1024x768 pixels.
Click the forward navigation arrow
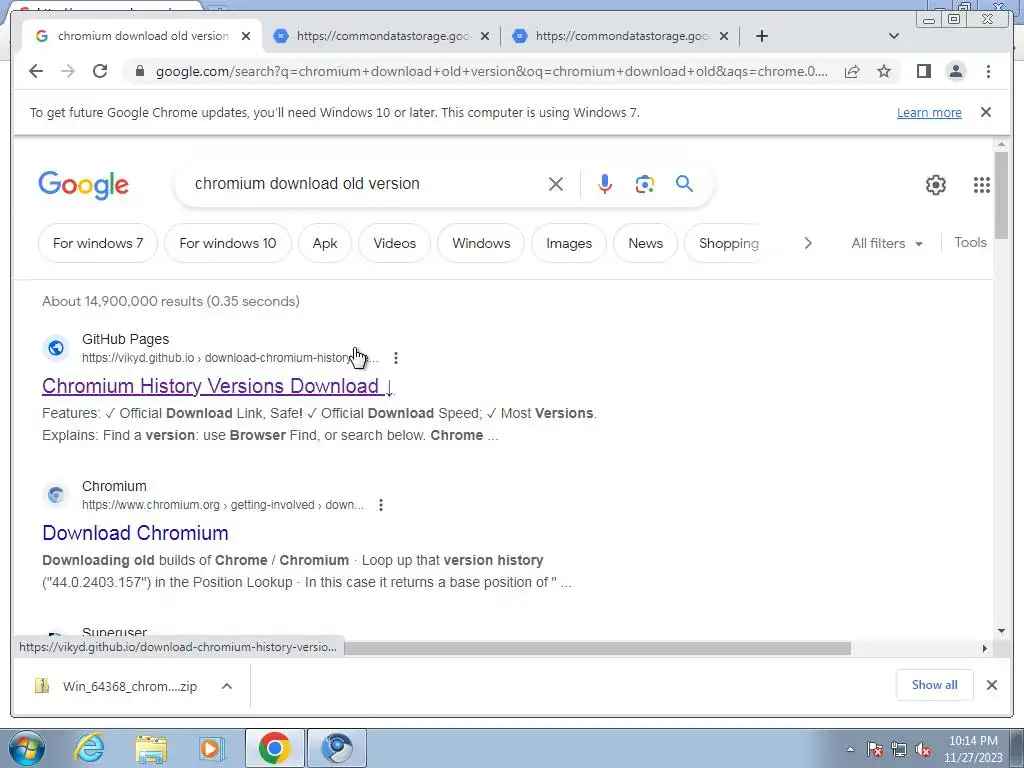click(68, 71)
